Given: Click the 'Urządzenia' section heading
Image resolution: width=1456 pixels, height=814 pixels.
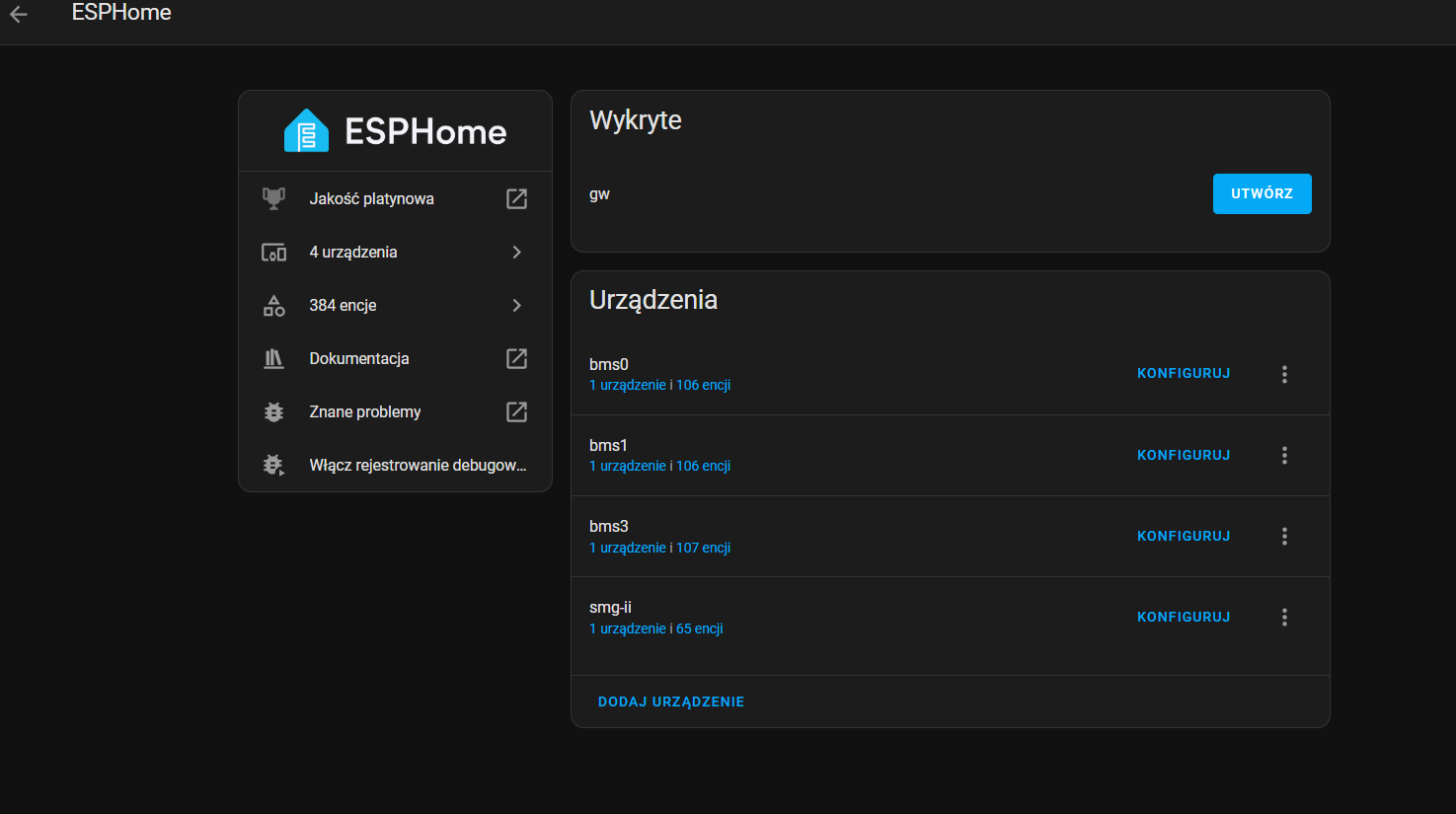Looking at the screenshot, I should [x=653, y=300].
